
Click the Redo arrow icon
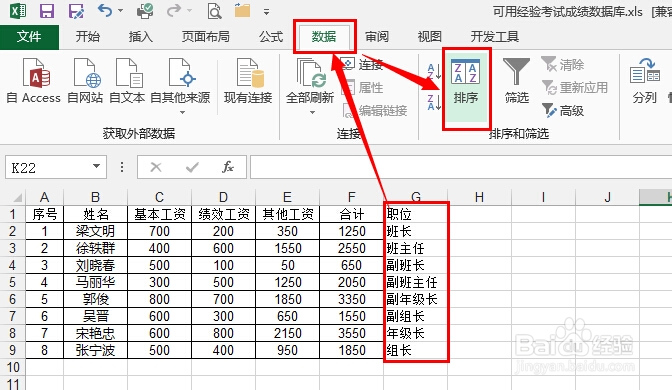coord(174,10)
